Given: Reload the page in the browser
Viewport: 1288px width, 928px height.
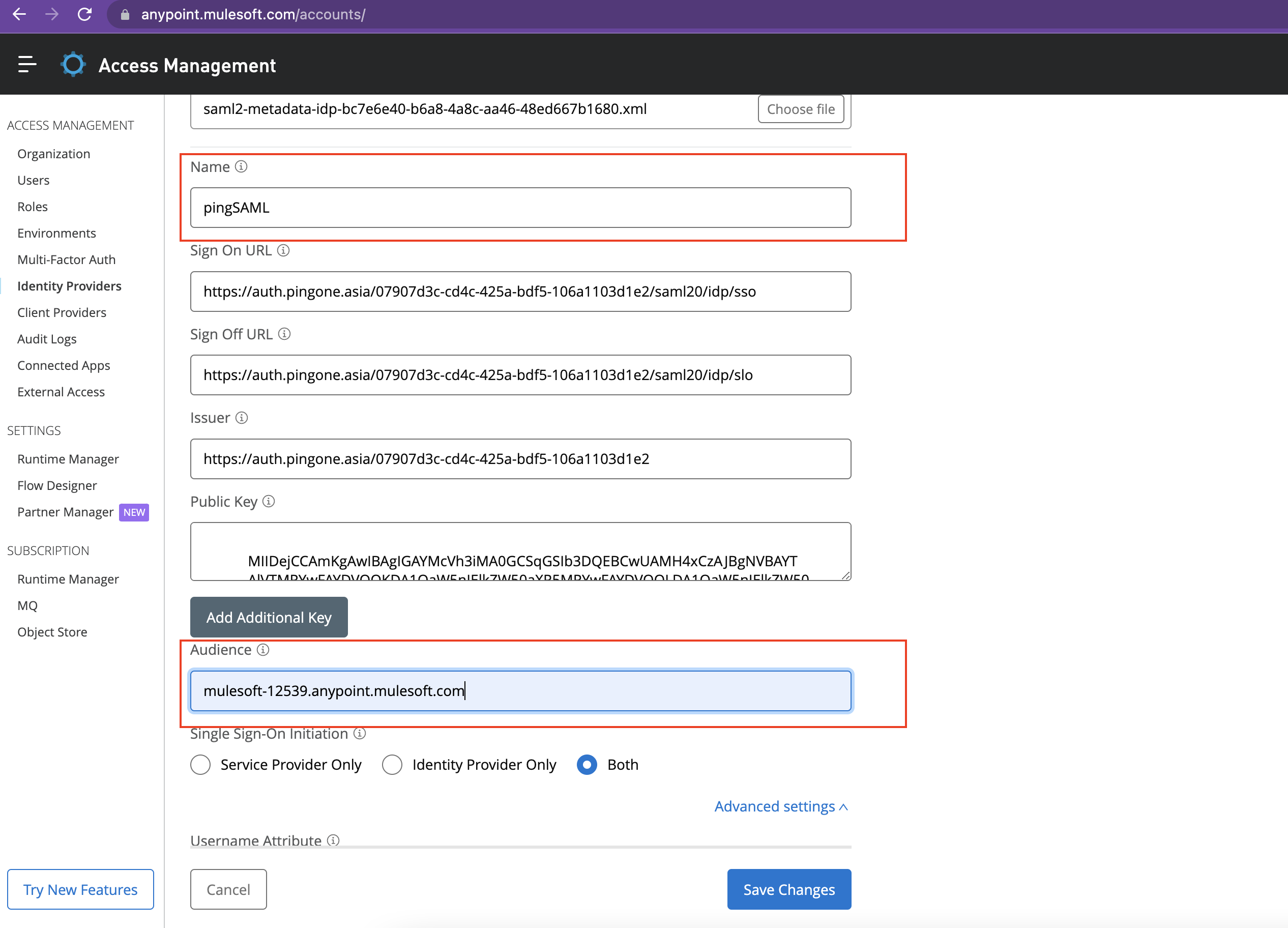Looking at the screenshot, I should coord(84,14).
